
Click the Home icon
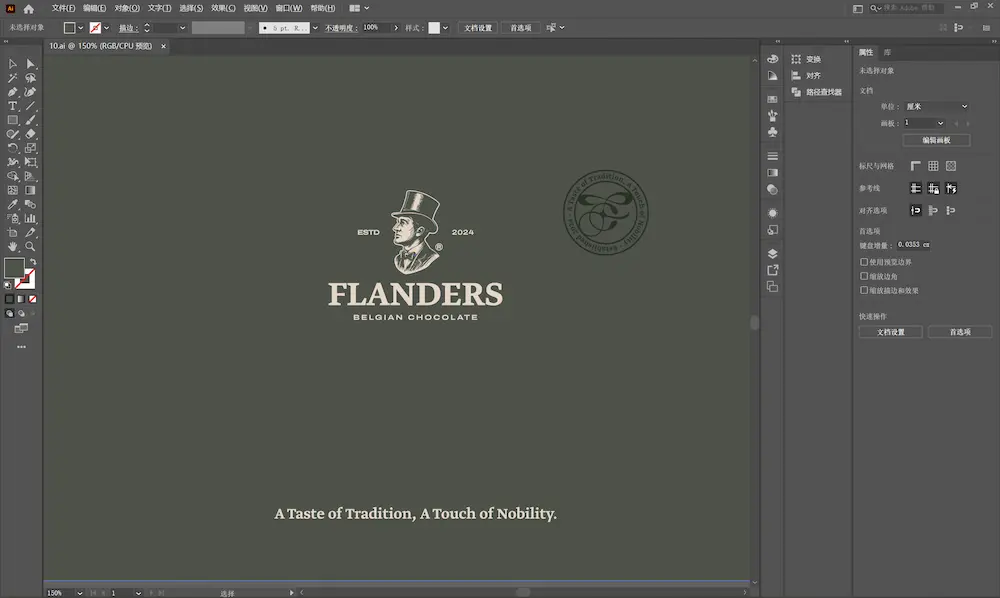[x=29, y=8]
